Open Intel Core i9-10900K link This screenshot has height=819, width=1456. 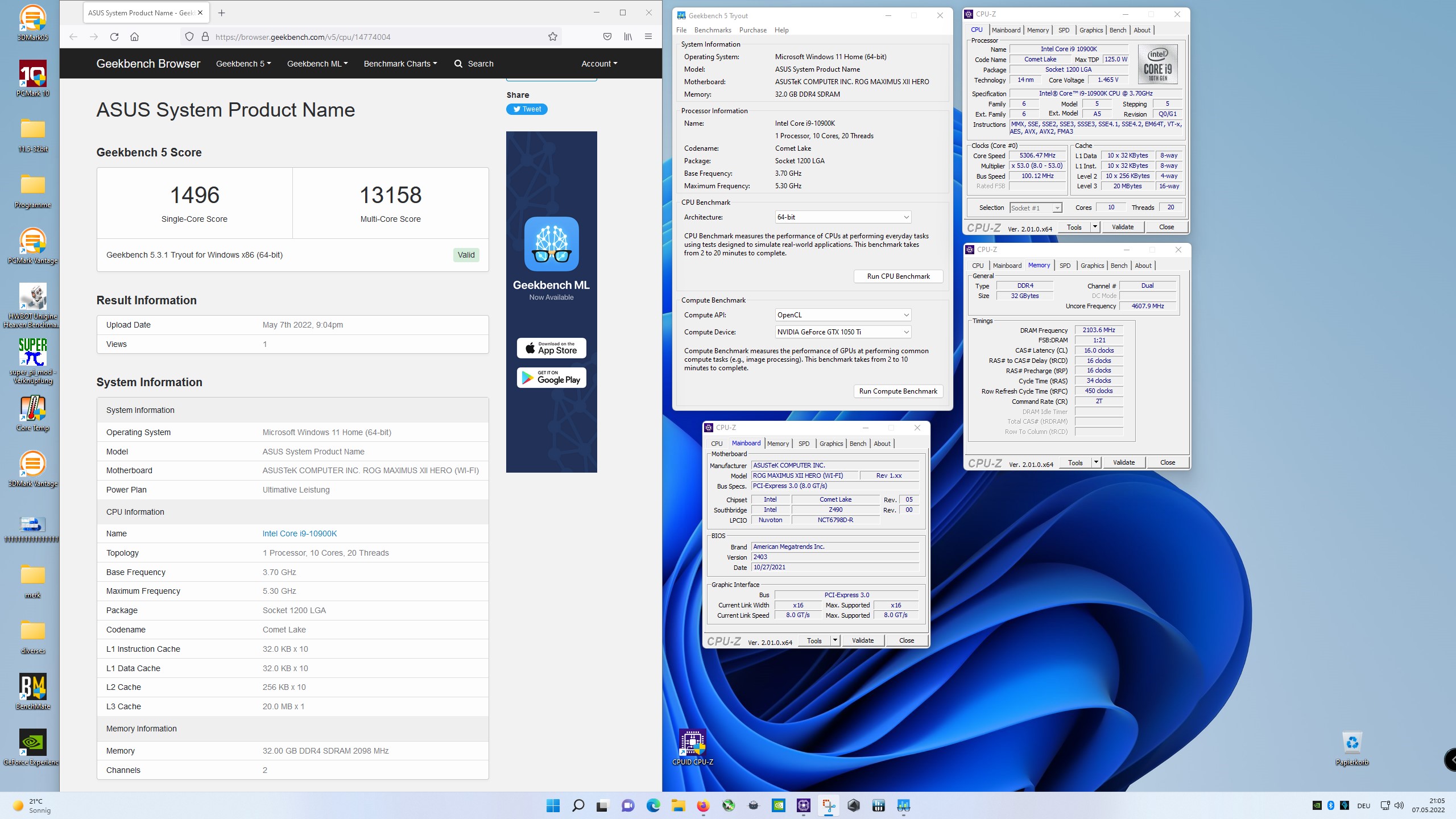300,533
